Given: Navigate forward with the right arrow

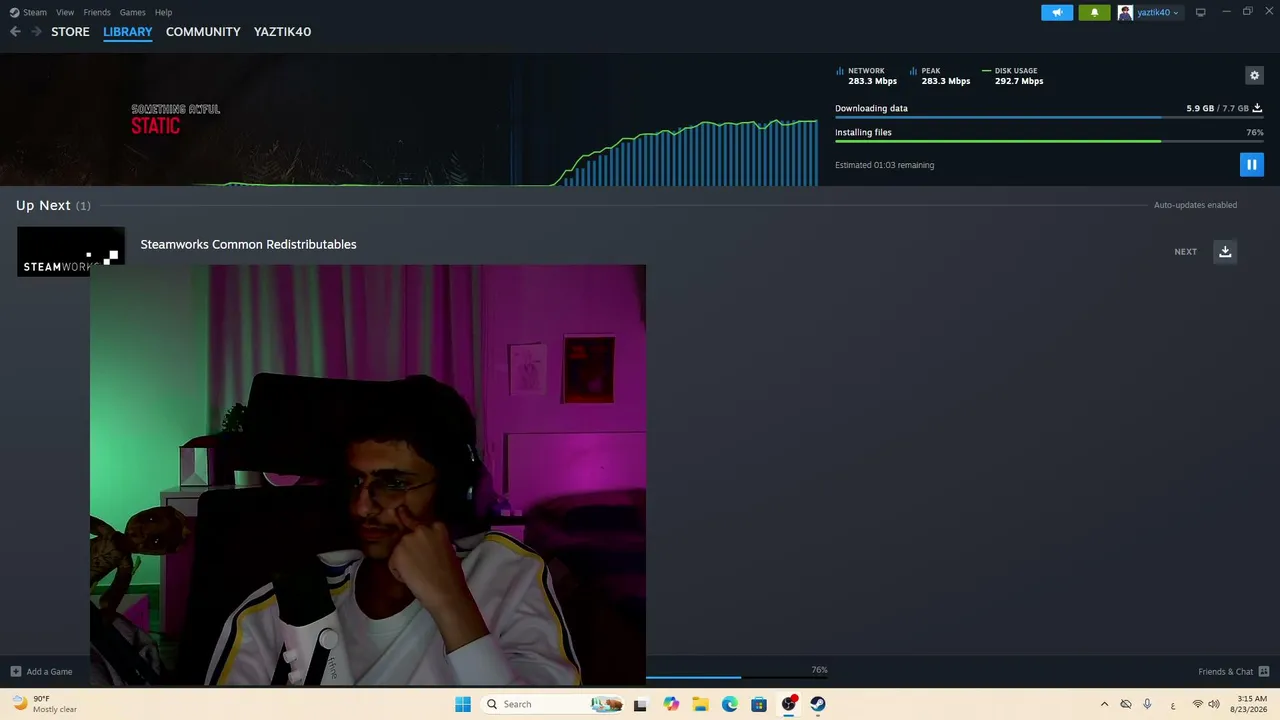Looking at the screenshot, I should [x=36, y=32].
